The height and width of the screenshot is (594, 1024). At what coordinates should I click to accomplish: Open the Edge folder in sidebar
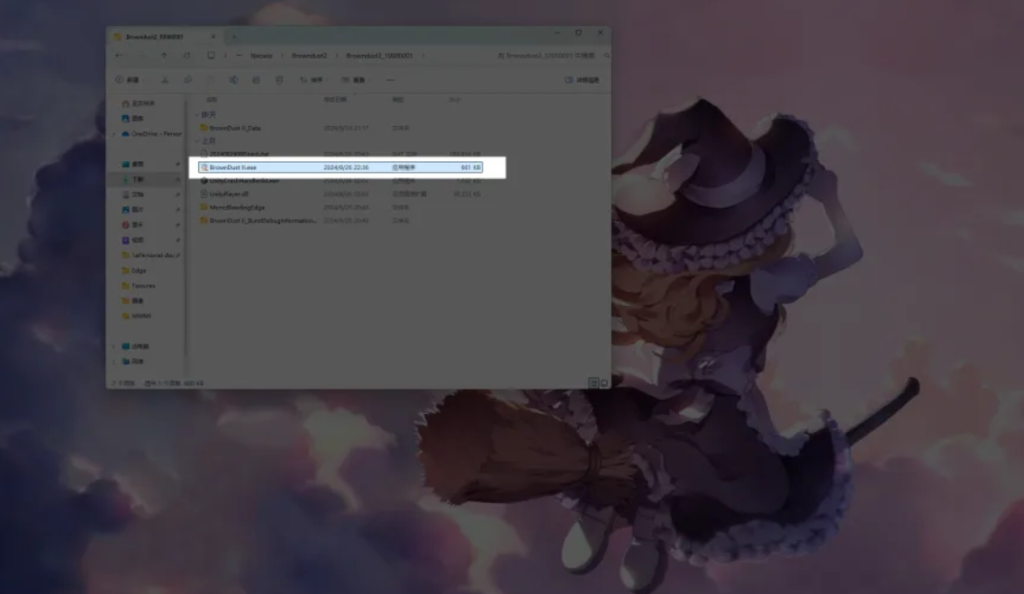[135, 270]
